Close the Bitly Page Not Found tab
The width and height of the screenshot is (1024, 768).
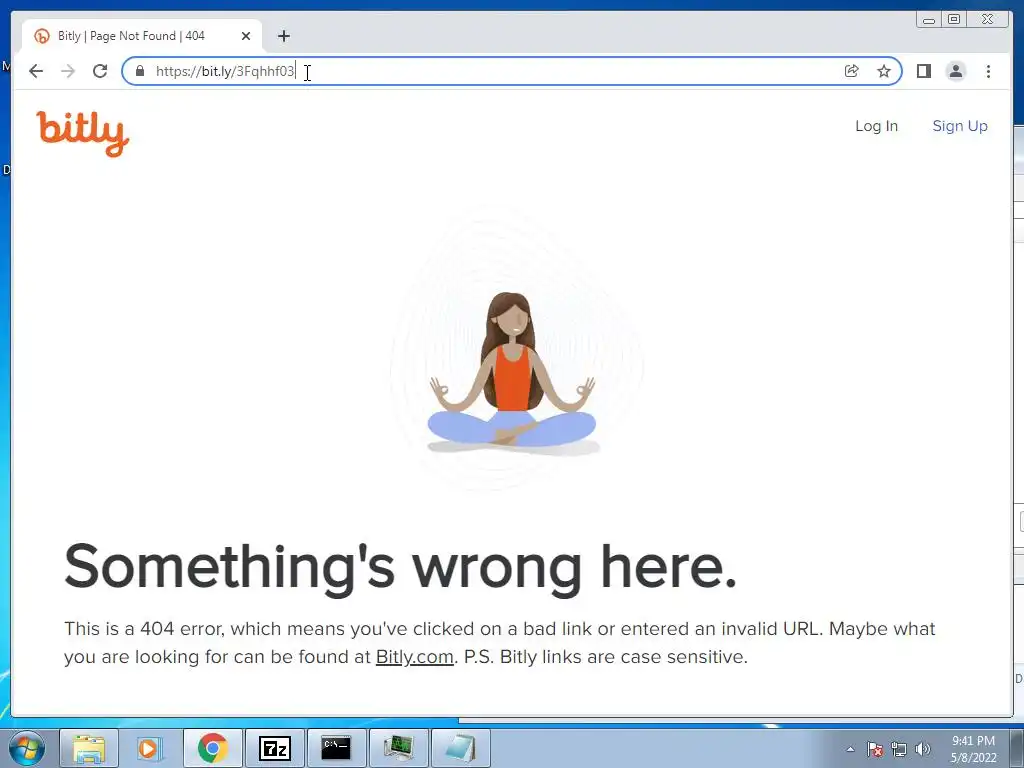coord(246,36)
